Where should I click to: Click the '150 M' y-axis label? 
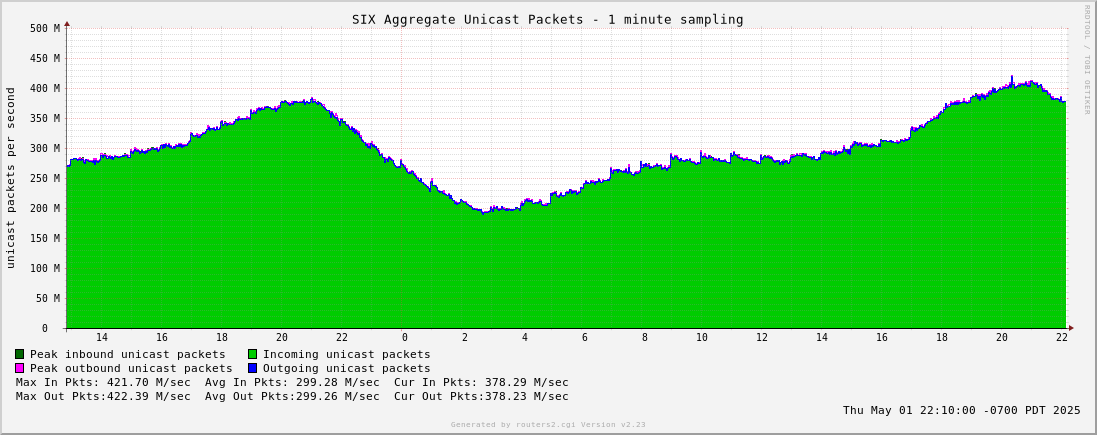(45, 238)
